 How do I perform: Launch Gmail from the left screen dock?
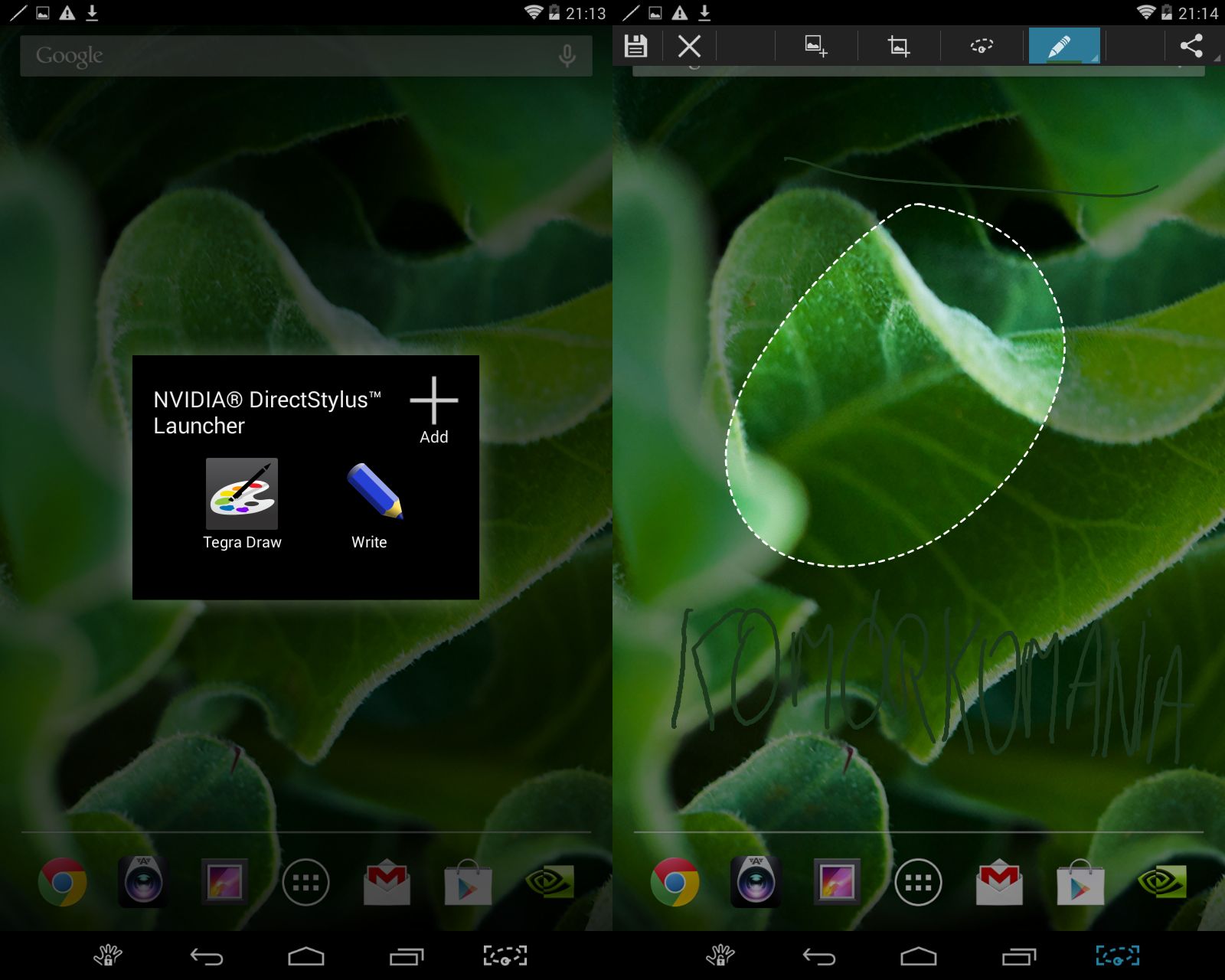(x=387, y=883)
